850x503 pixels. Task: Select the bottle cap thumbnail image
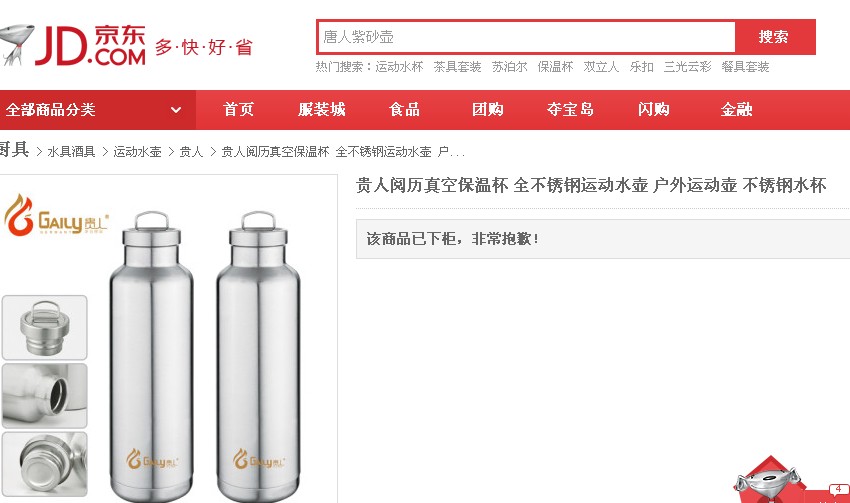(x=44, y=327)
